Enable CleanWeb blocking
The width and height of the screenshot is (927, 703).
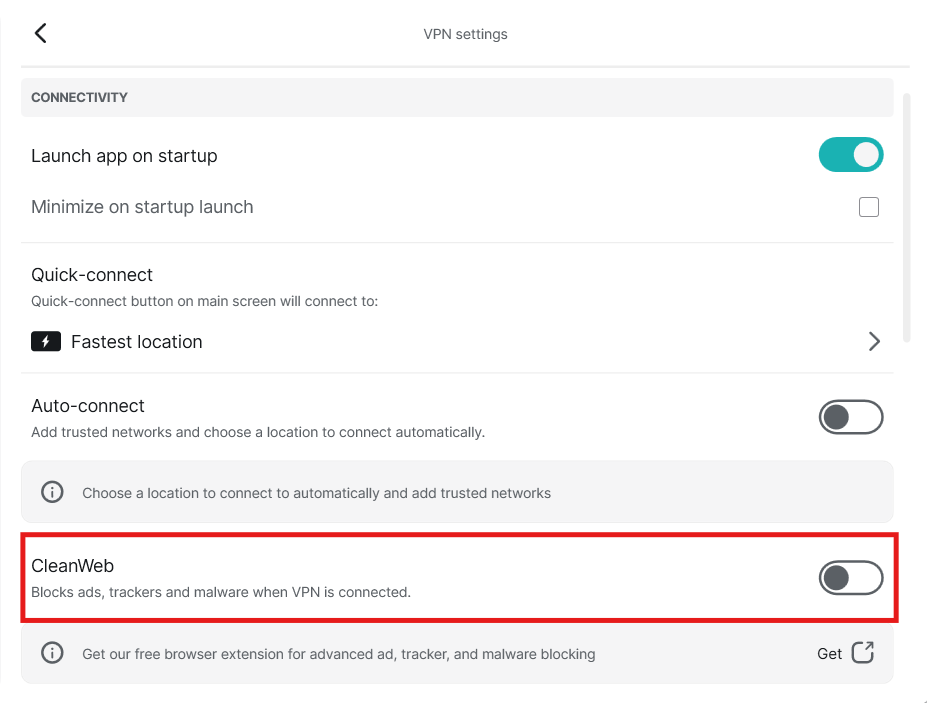point(851,578)
